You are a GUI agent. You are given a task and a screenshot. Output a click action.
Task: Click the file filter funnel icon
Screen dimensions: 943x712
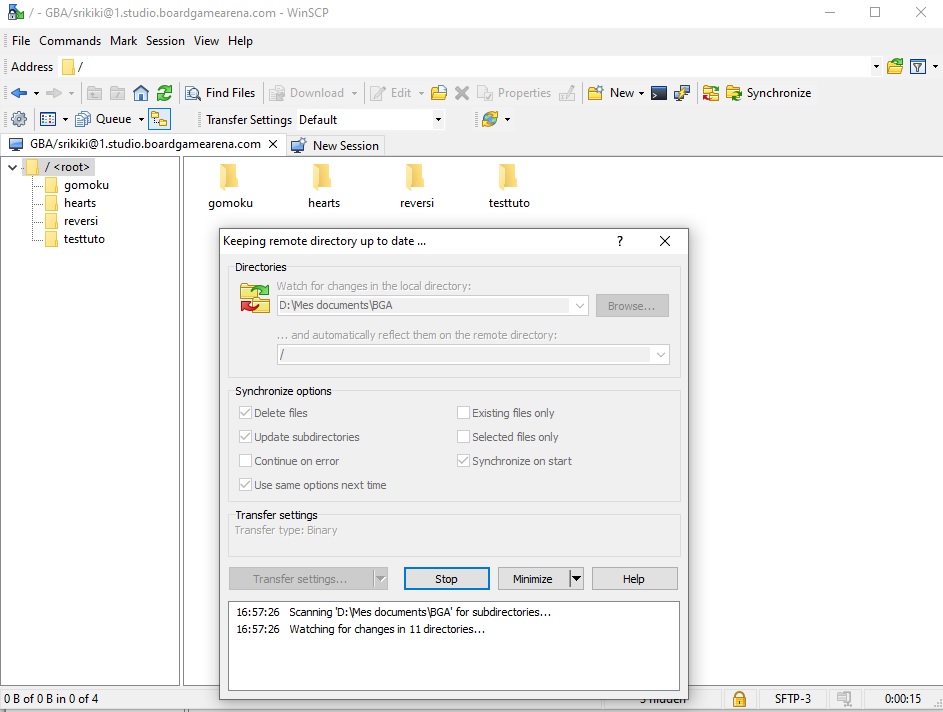click(x=918, y=67)
